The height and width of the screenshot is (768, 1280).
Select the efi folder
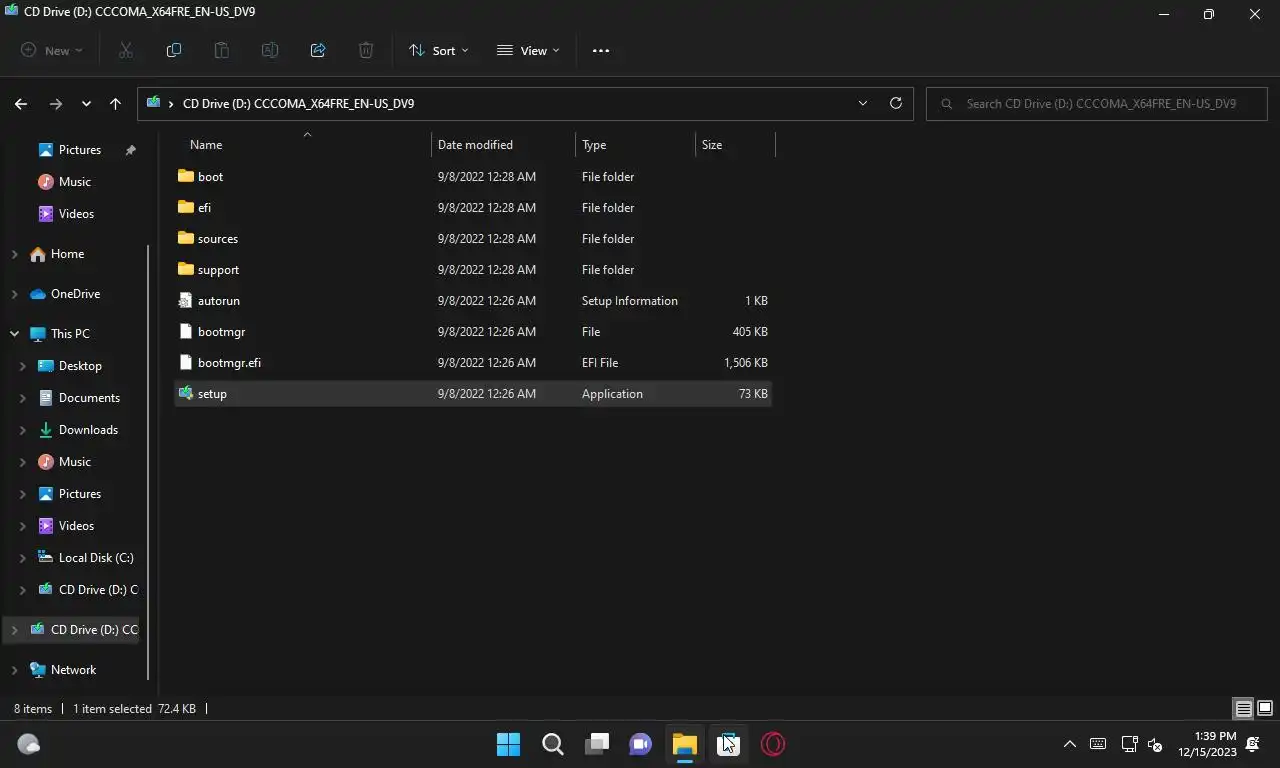coord(472,207)
